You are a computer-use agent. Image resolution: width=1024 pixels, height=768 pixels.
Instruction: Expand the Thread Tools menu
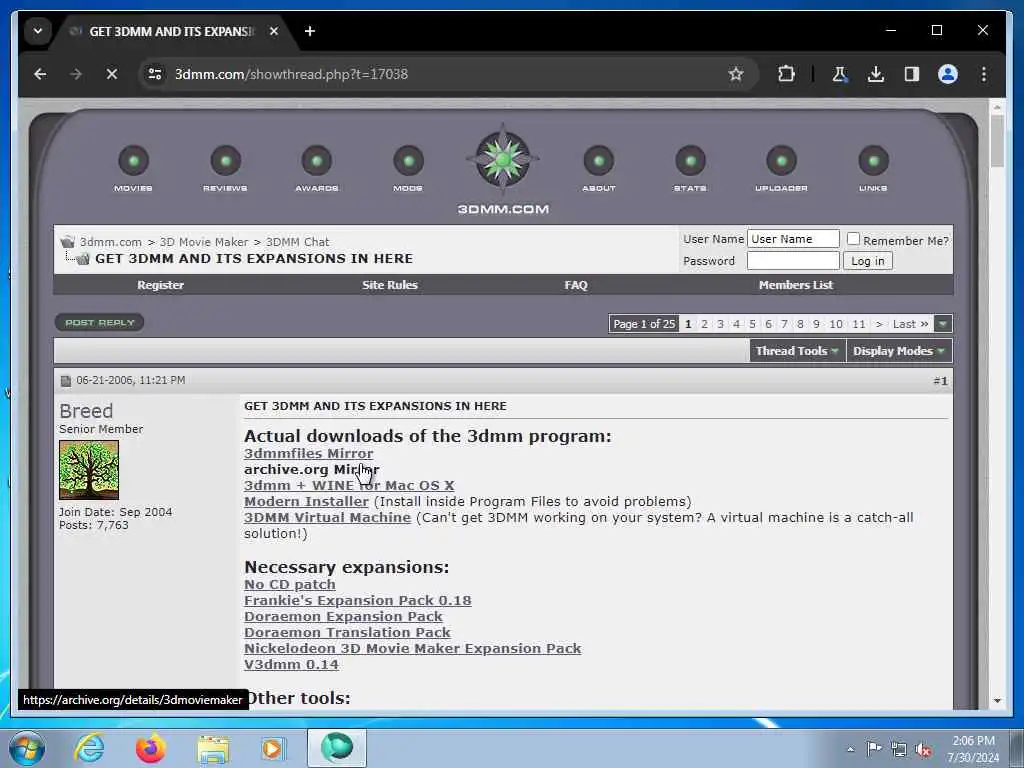point(797,351)
